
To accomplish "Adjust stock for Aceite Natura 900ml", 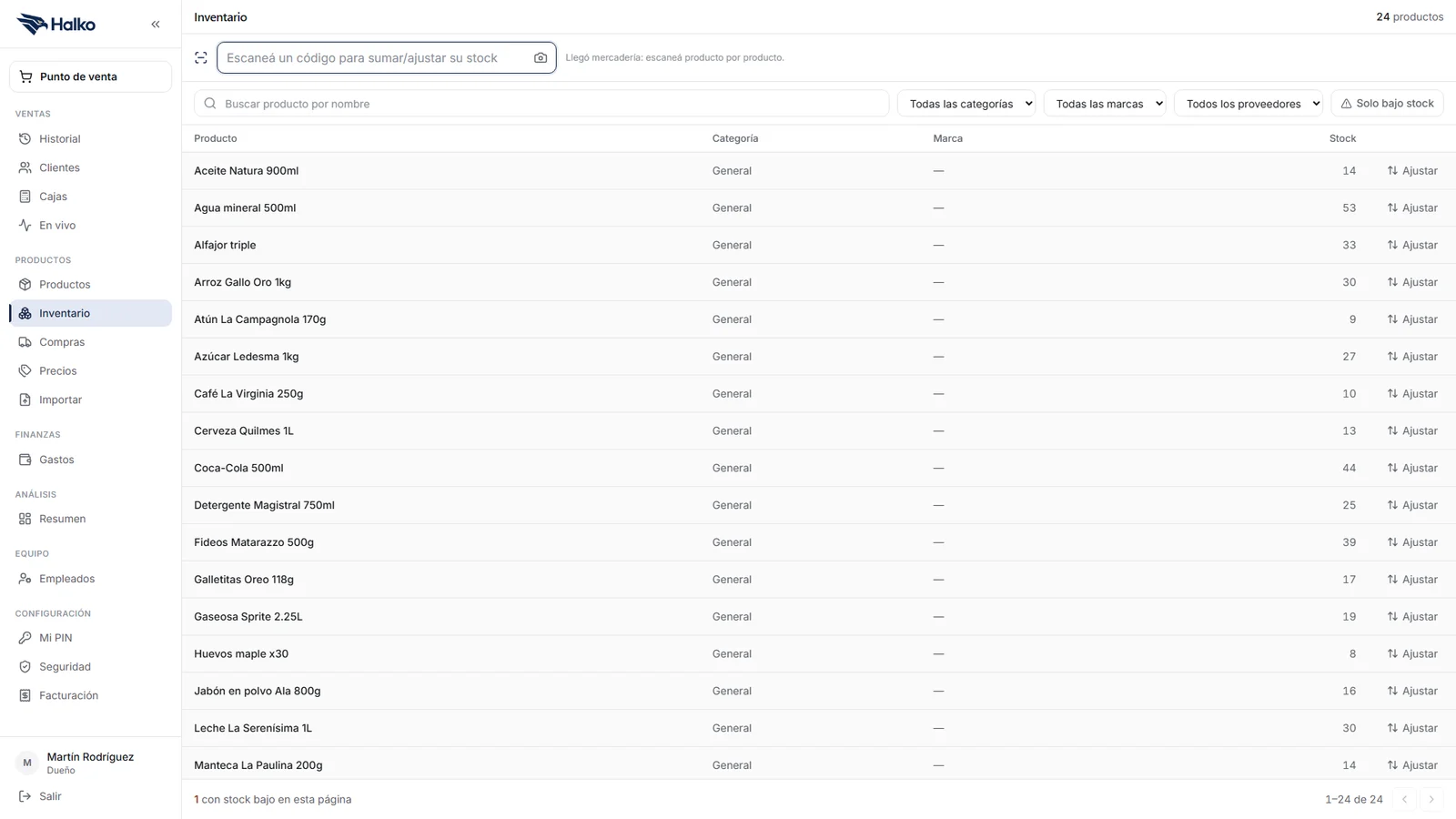I will click(1412, 171).
